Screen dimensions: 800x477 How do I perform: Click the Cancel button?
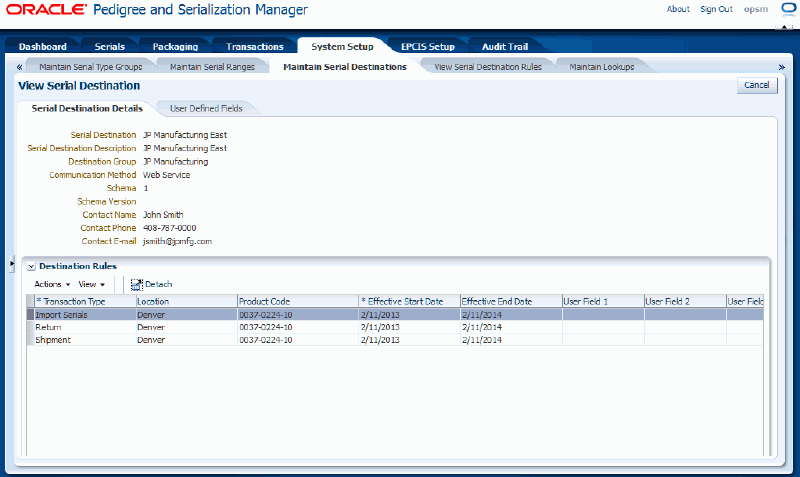(x=757, y=85)
